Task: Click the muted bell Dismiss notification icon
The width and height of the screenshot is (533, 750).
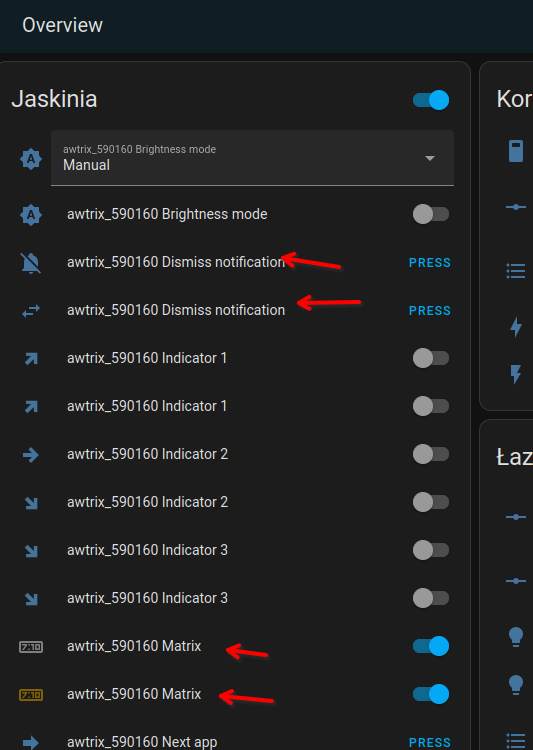Action: click(x=31, y=263)
